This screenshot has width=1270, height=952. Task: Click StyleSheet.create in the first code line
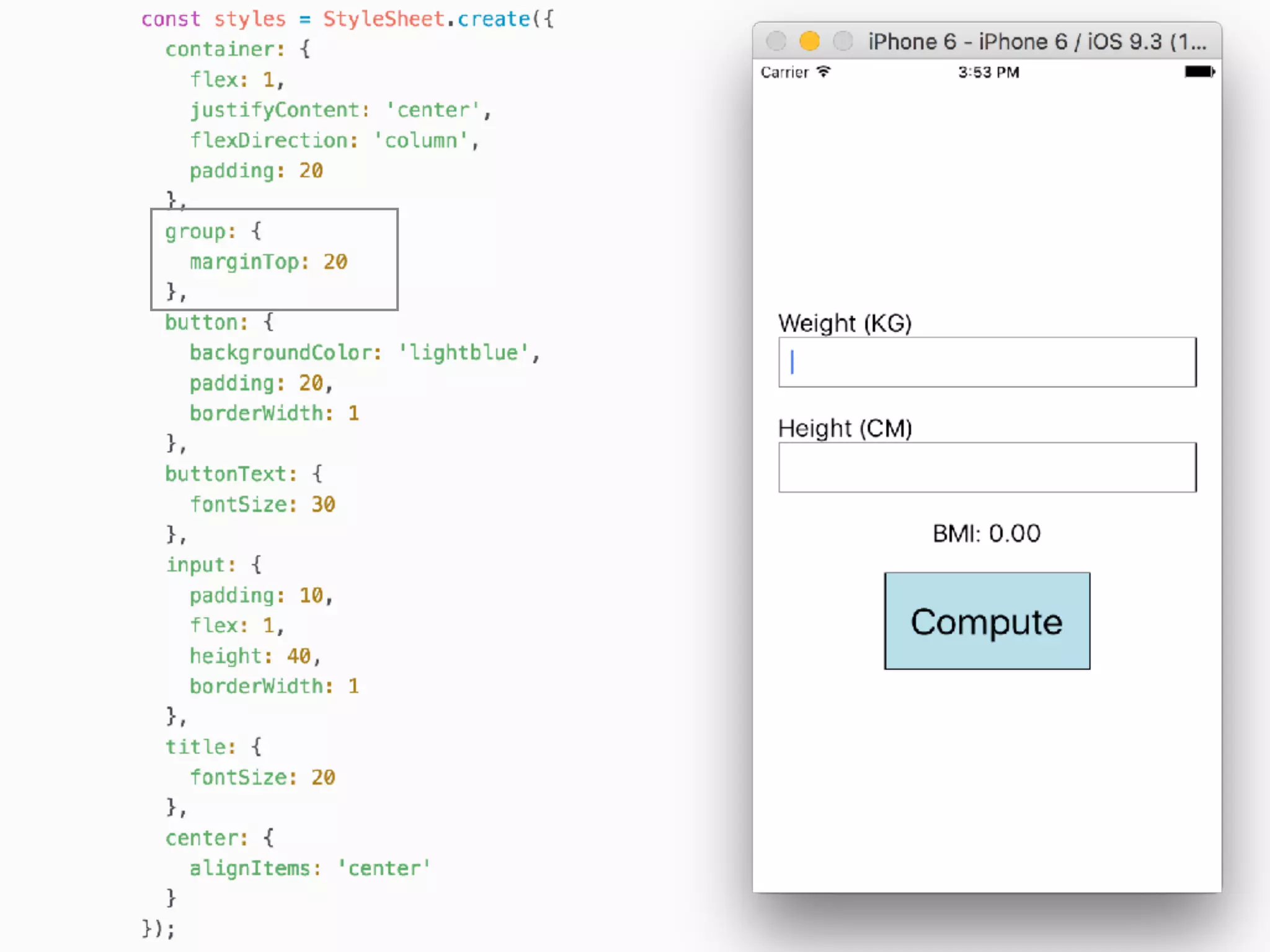click(427, 19)
